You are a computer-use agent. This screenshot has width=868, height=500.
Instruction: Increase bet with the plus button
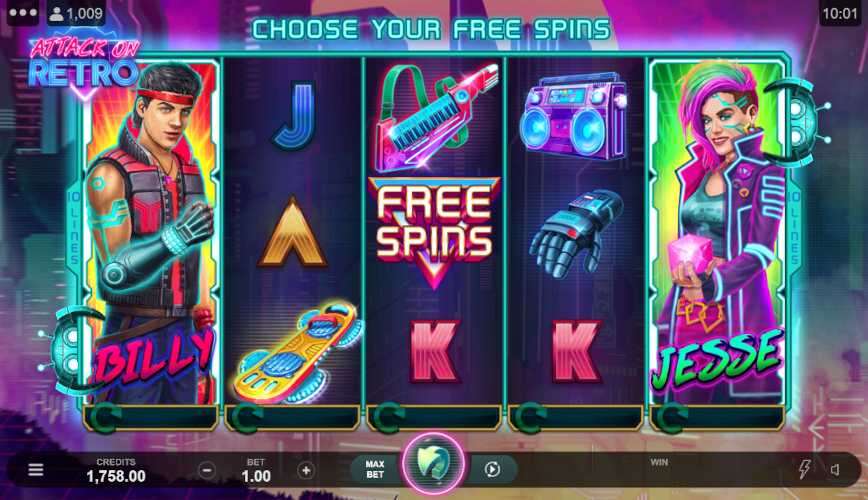click(x=306, y=471)
